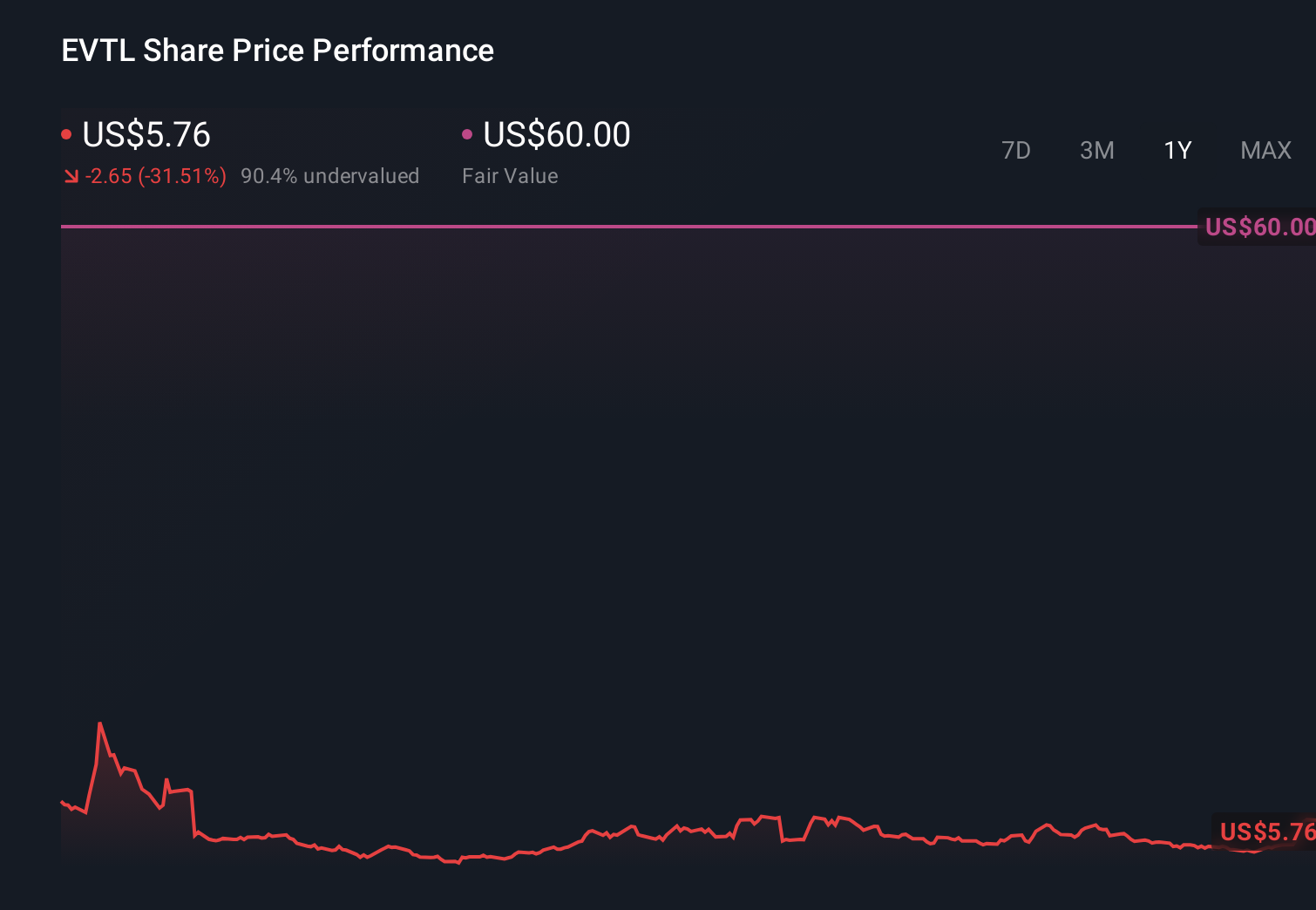Click the chart's highest price peak
This screenshot has width=1316, height=910.
click(100, 723)
